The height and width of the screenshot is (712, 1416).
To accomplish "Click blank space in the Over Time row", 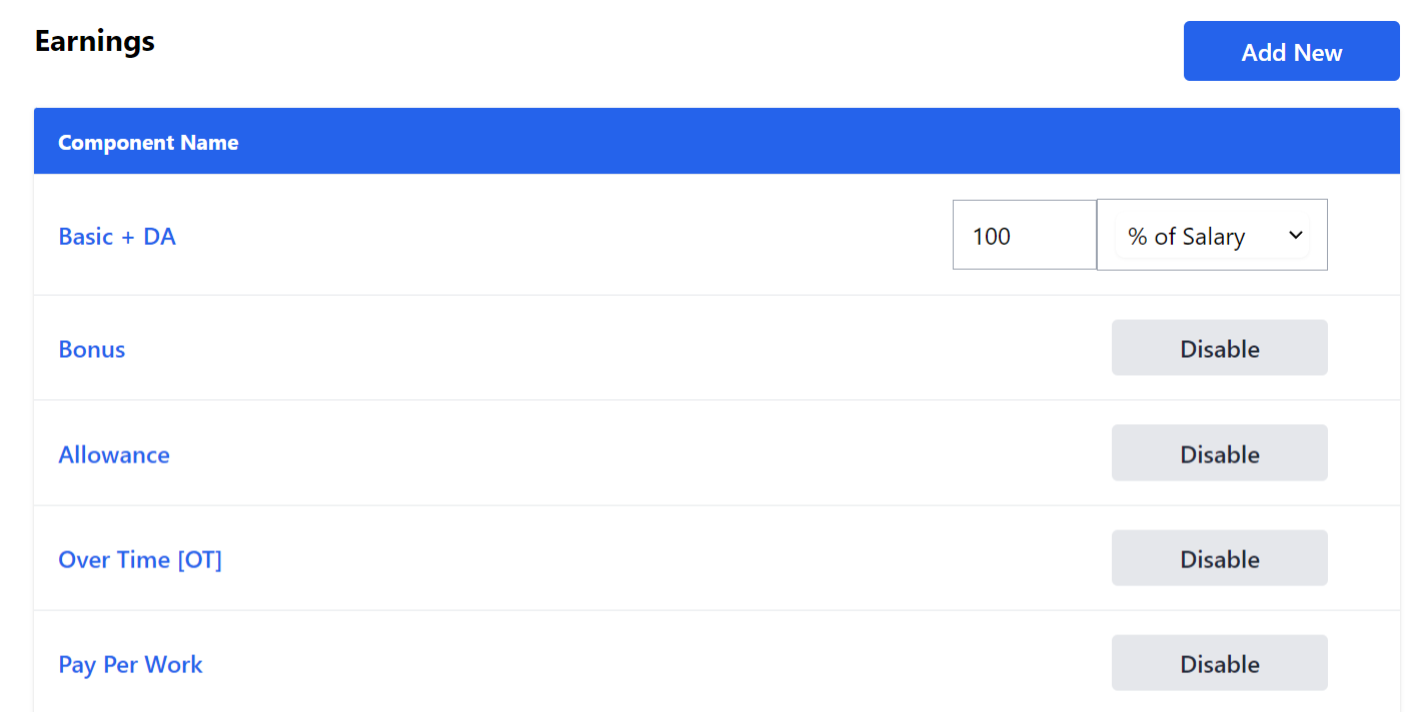I will tap(600, 560).
